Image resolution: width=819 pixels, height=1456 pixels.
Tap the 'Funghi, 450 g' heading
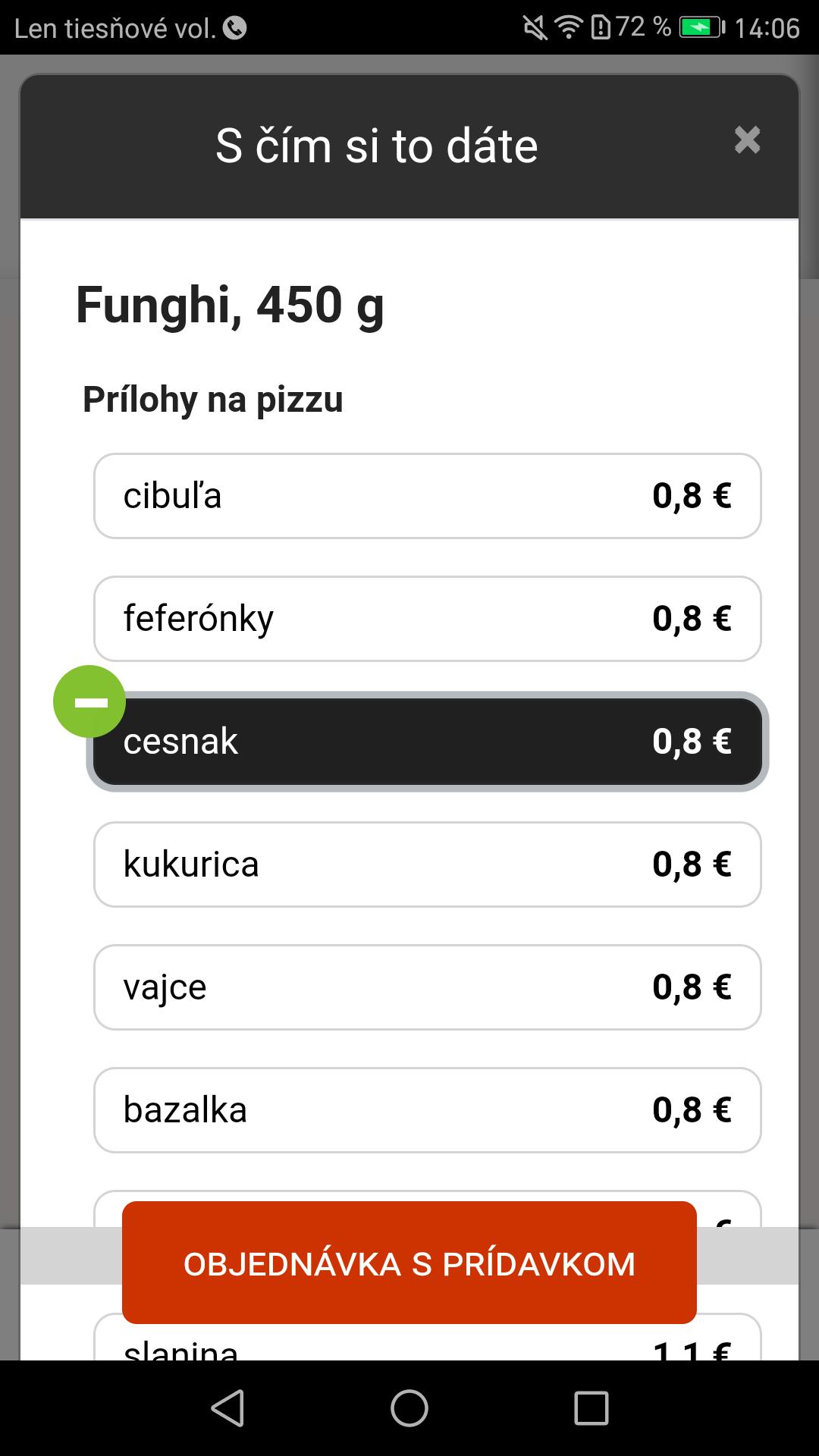[230, 305]
